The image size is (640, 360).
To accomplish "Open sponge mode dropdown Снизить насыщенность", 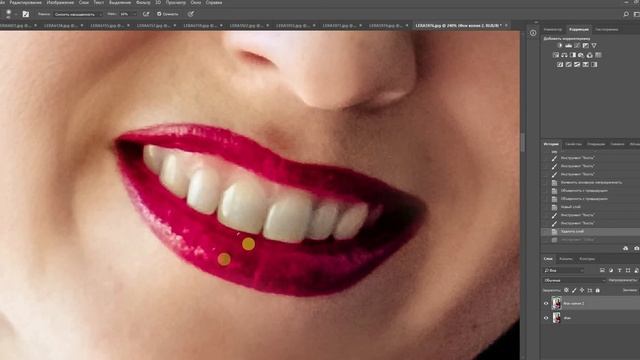I will (x=78, y=14).
